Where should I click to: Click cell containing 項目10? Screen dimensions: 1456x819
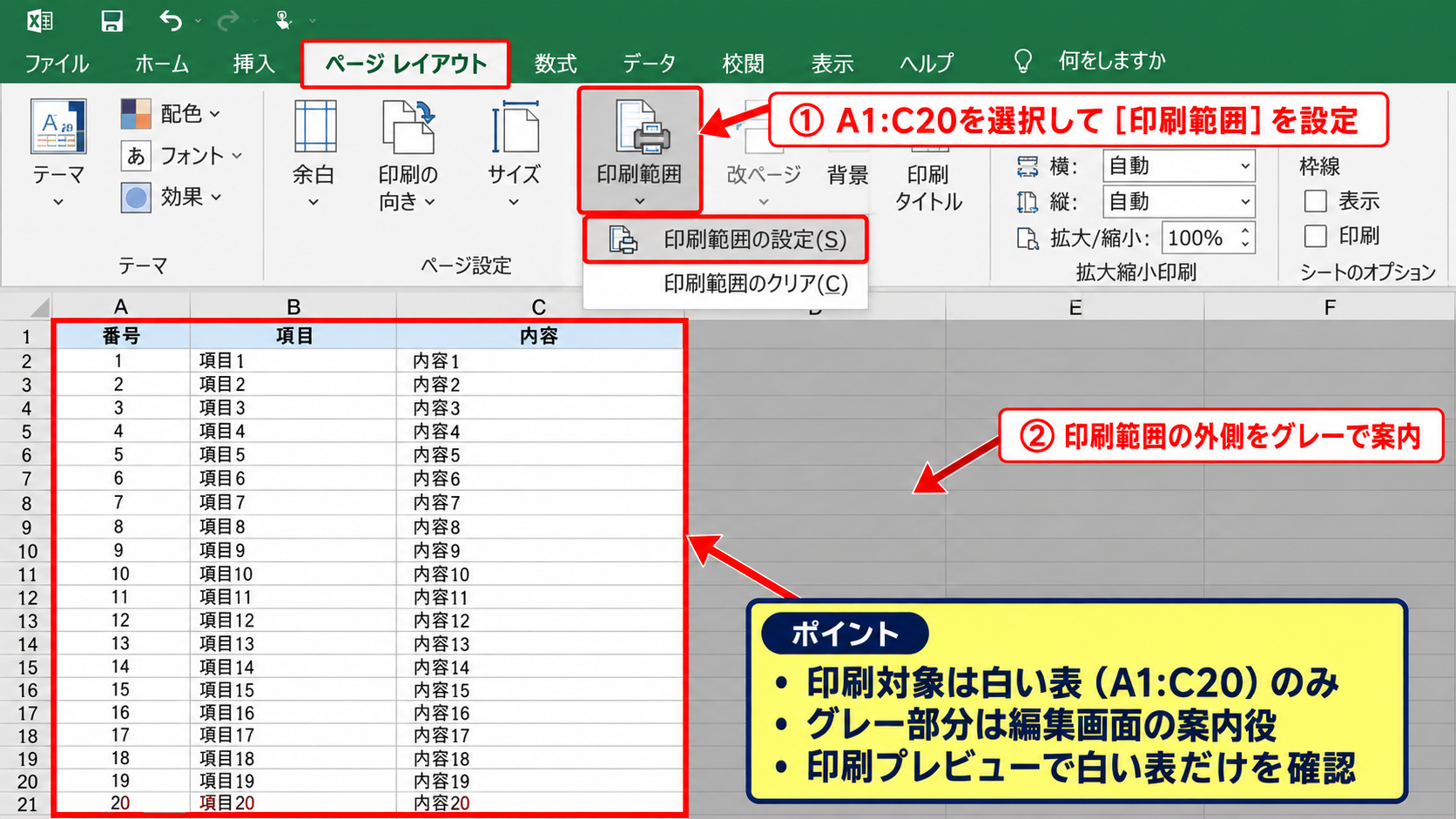click(293, 574)
